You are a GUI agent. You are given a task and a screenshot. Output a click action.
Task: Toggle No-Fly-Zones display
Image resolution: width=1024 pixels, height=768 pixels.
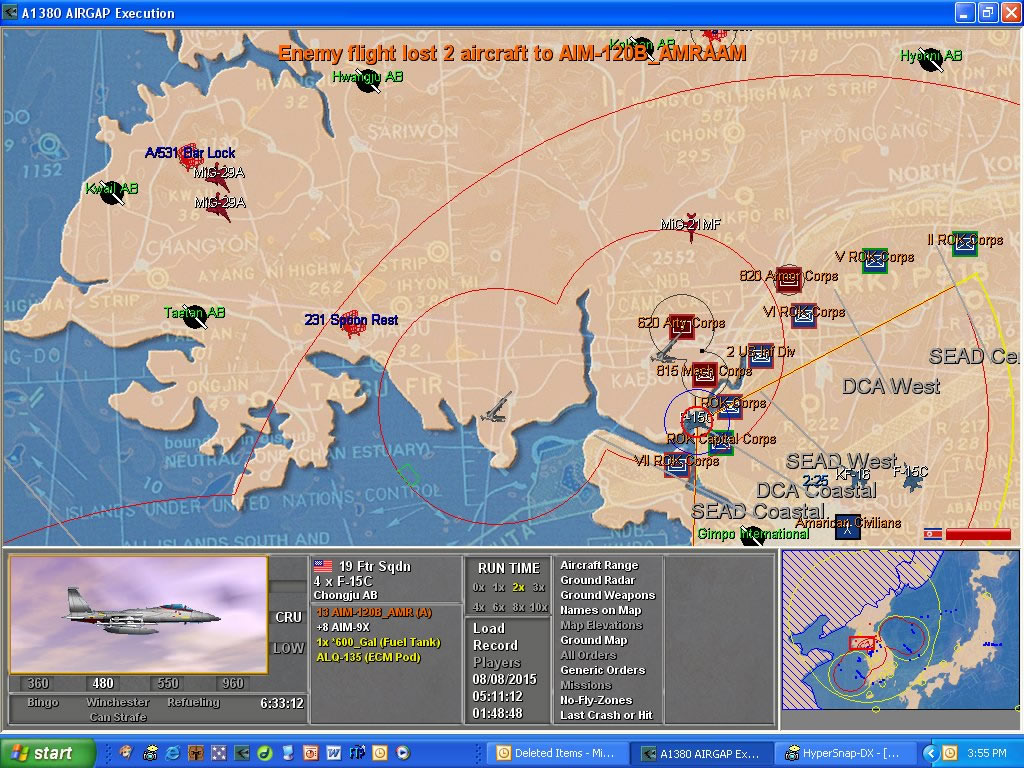pyautogui.click(x=597, y=700)
